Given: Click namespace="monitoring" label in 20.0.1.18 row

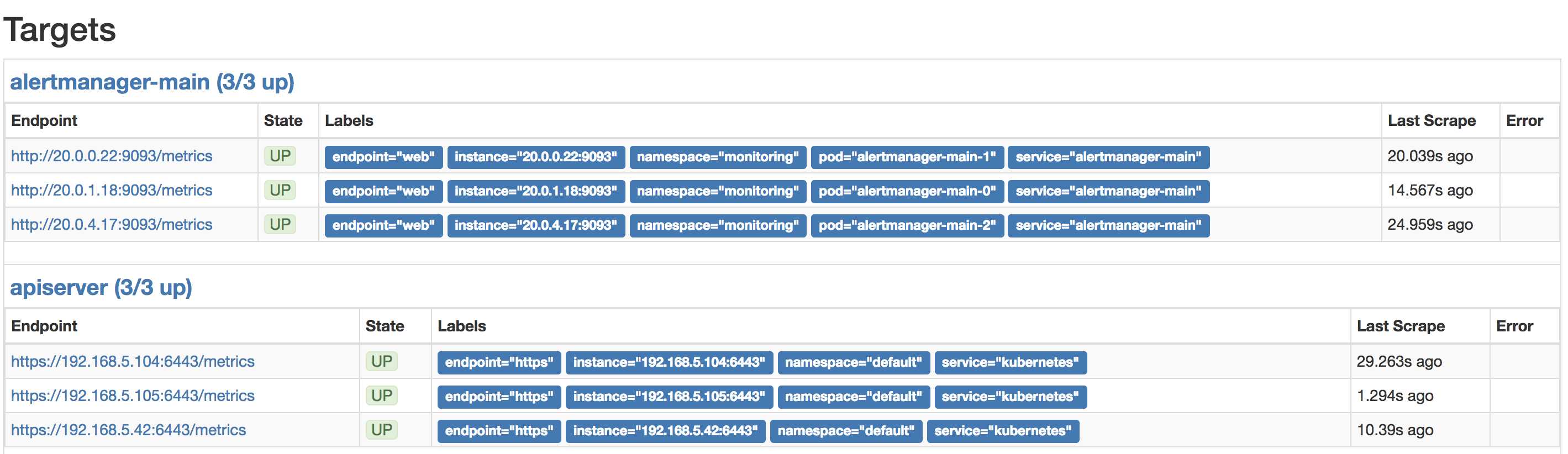Looking at the screenshot, I should point(718,191).
